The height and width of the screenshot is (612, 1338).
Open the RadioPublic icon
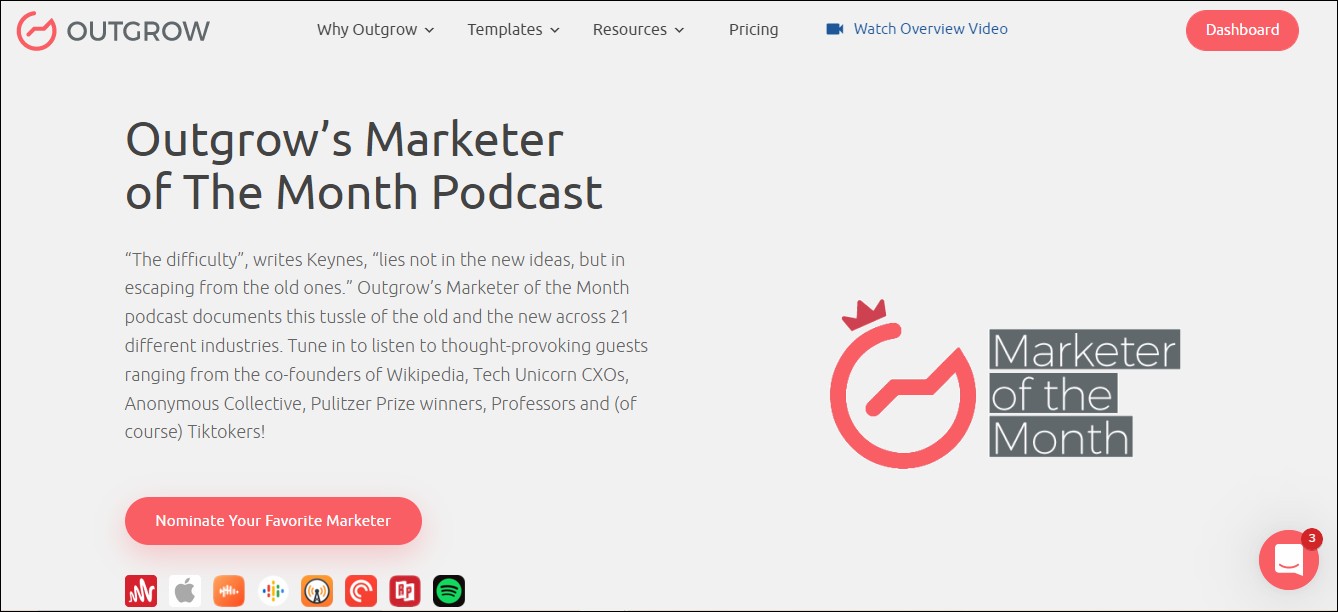click(405, 591)
